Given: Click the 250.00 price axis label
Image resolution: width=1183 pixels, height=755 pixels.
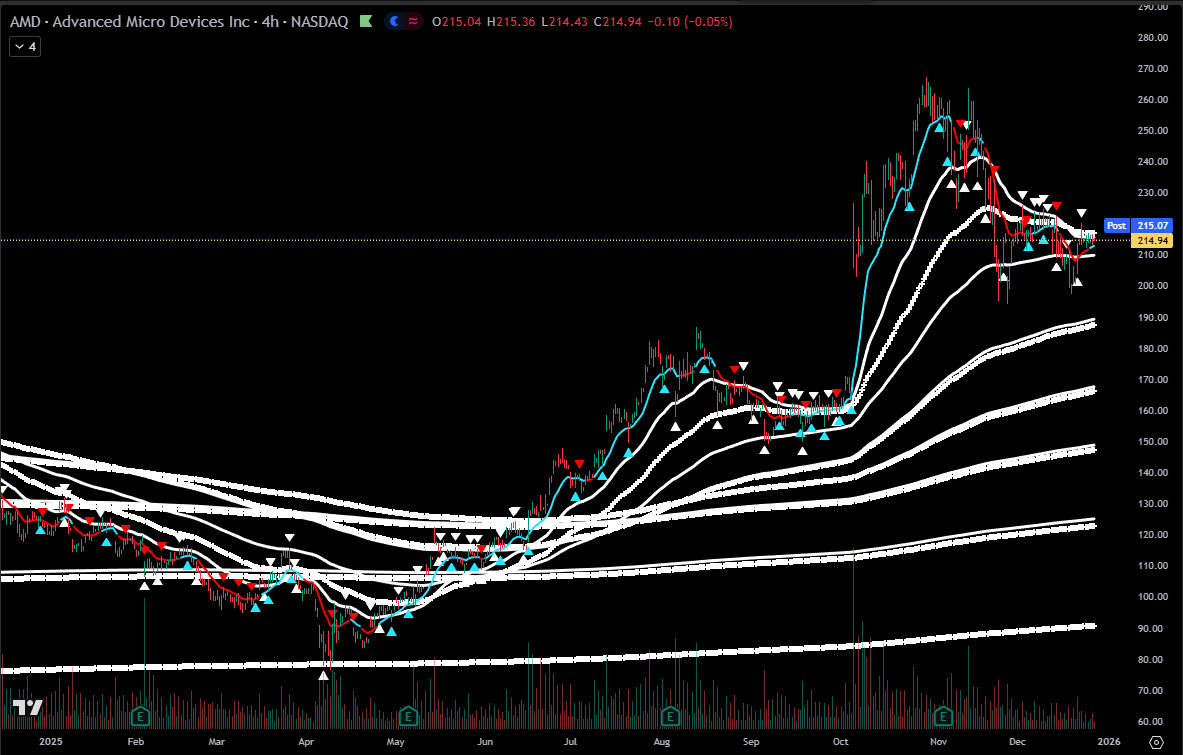Looking at the screenshot, I should [x=1152, y=130].
